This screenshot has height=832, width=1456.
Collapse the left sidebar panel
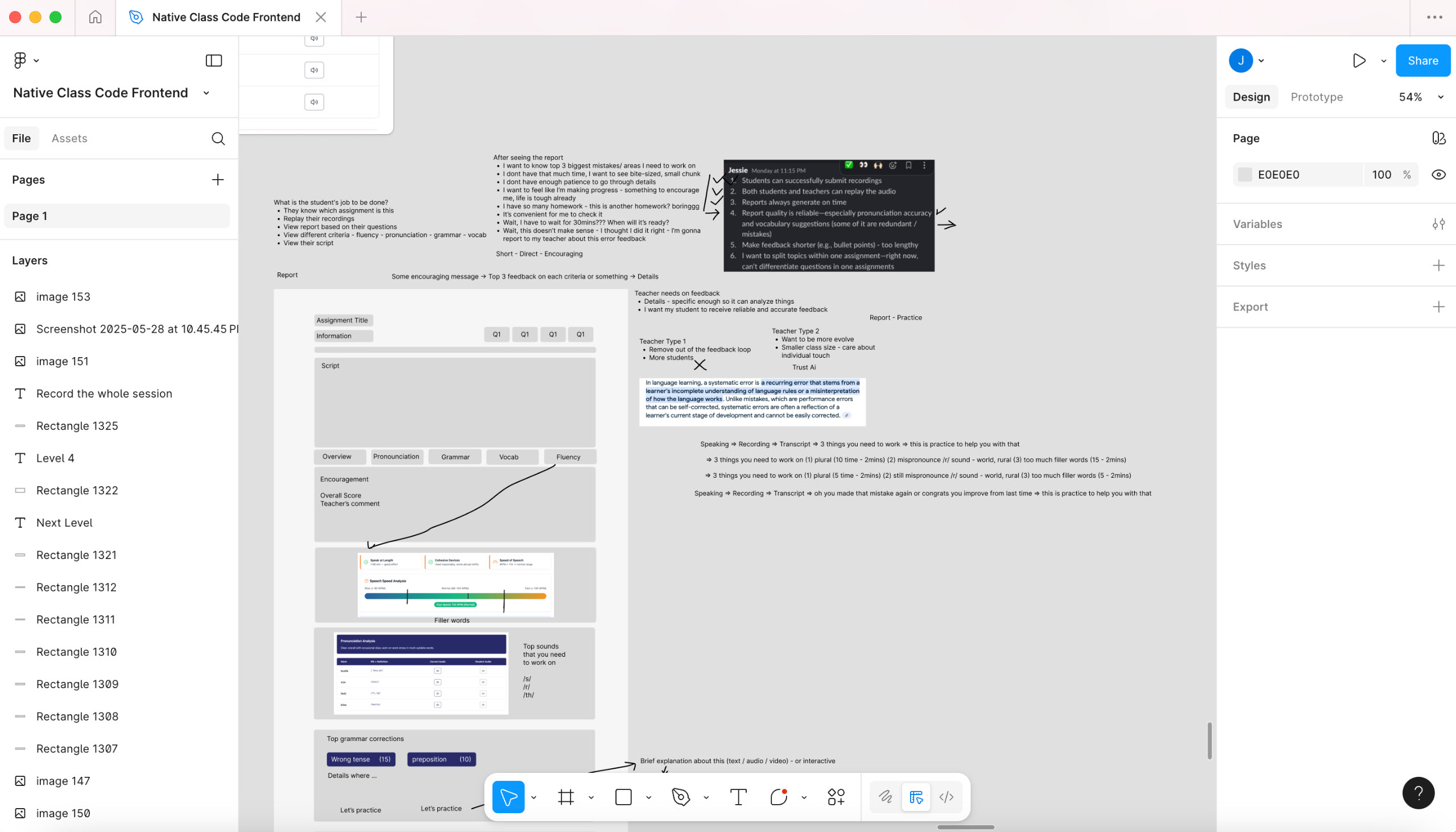(x=213, y=60)
